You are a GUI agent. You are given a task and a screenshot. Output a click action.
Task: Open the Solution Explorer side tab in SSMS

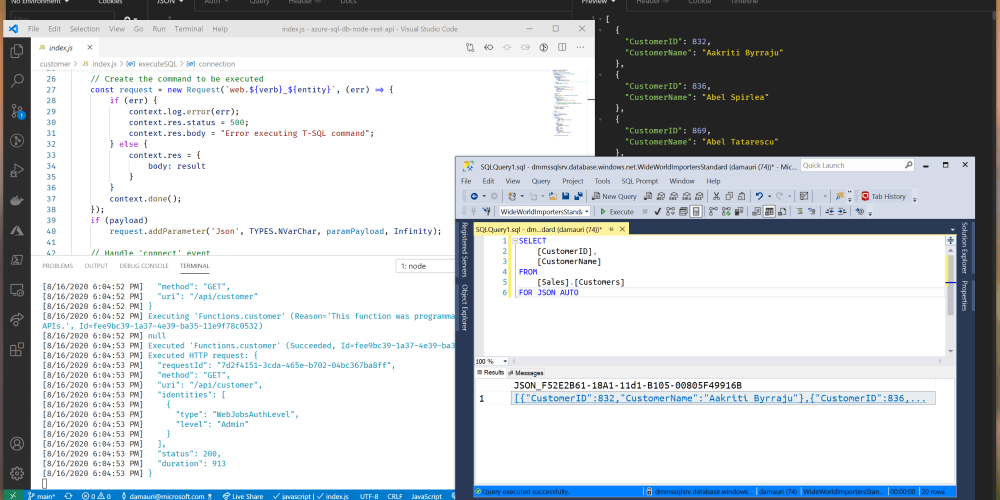[964, 248]
